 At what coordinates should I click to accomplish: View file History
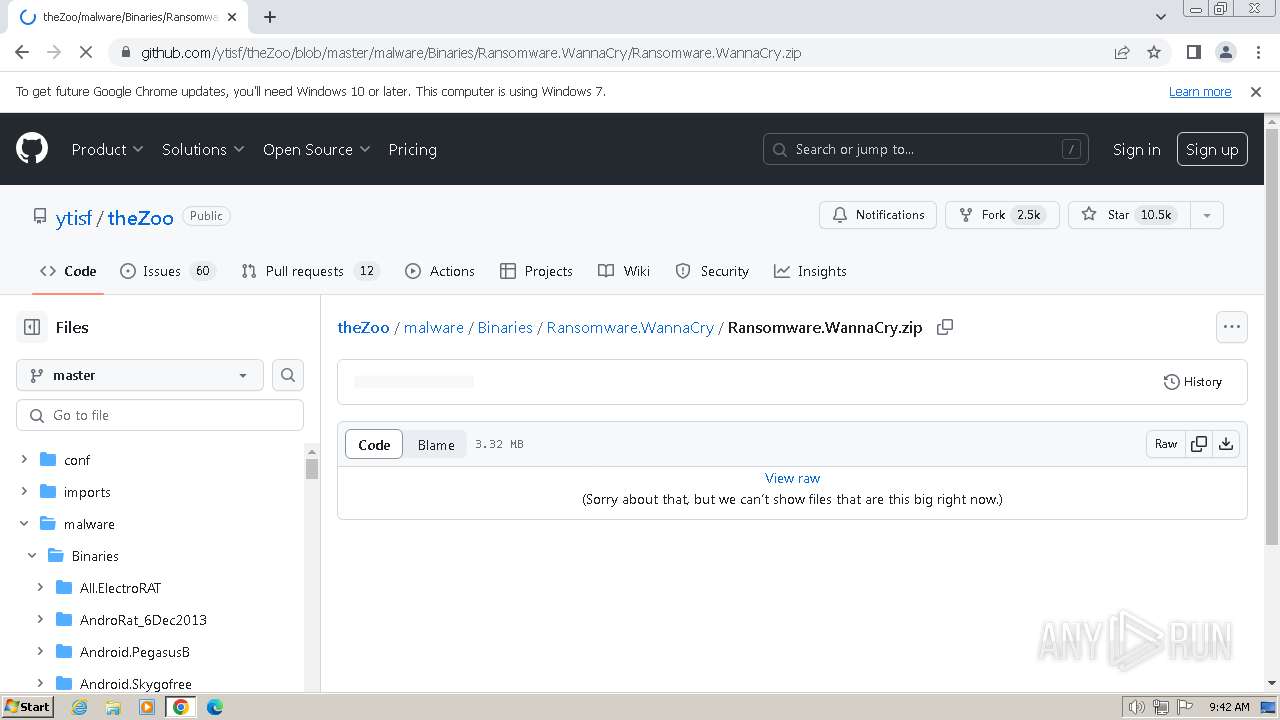click(1193, 382)
